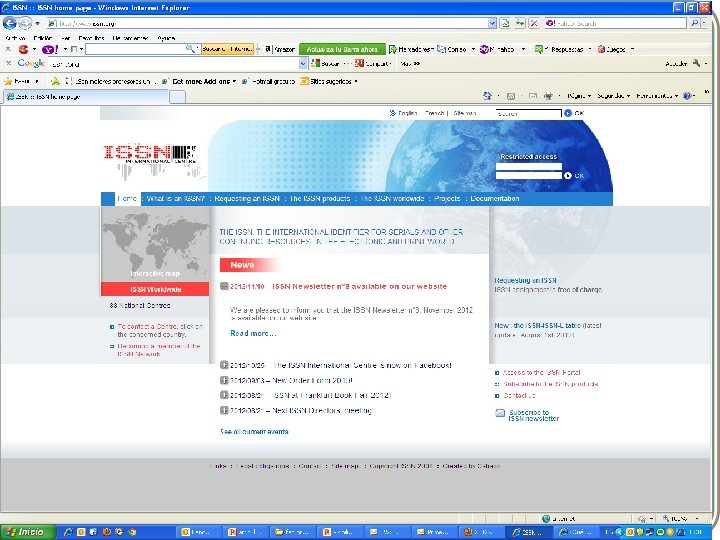Viewport: 720px width, 540px height.
Task: Click the Stop loading red X icon
Action: point(534,23)
